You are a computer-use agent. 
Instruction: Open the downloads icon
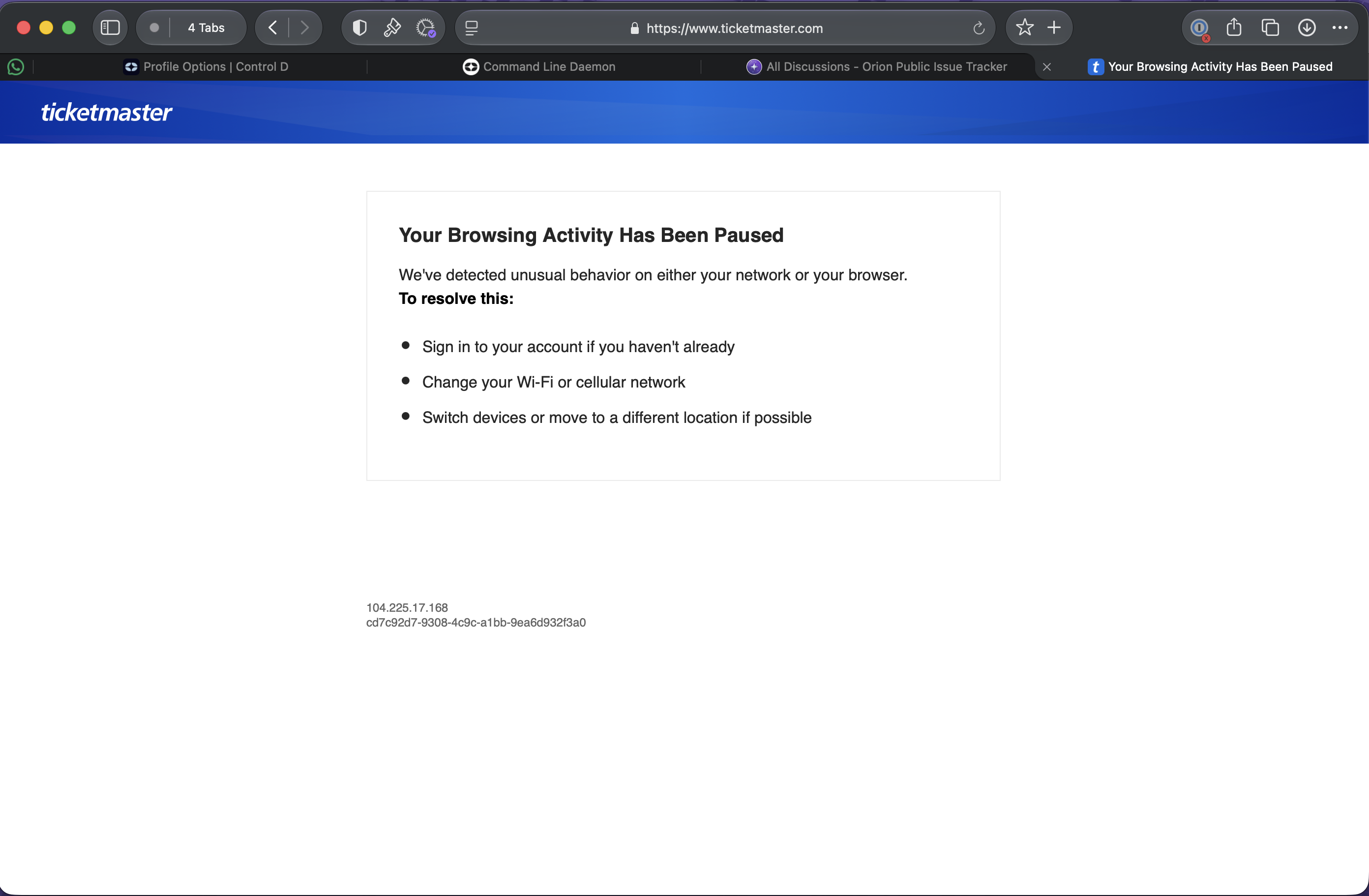point(1307,28)
